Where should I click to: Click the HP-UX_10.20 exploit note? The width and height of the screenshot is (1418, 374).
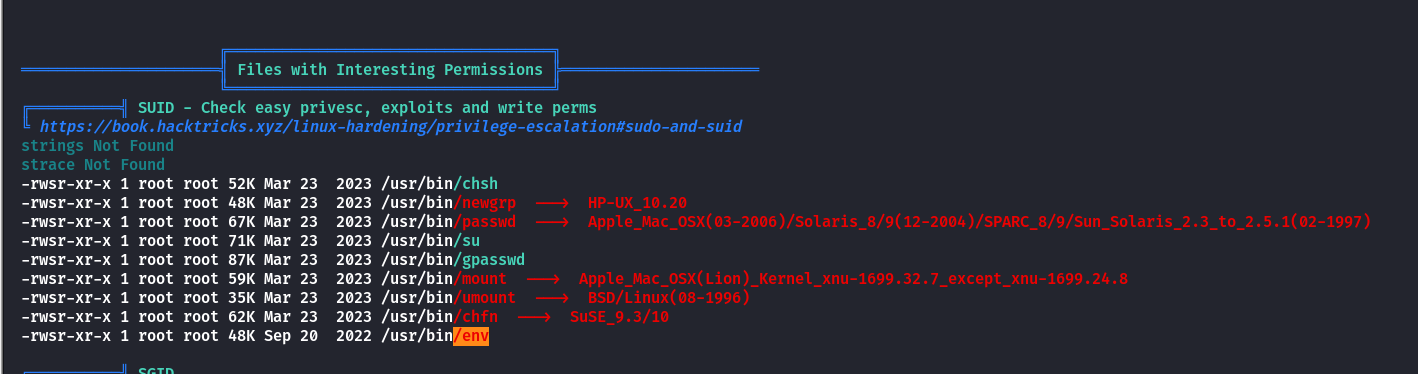pyautogui.click(x=637, y=203)
